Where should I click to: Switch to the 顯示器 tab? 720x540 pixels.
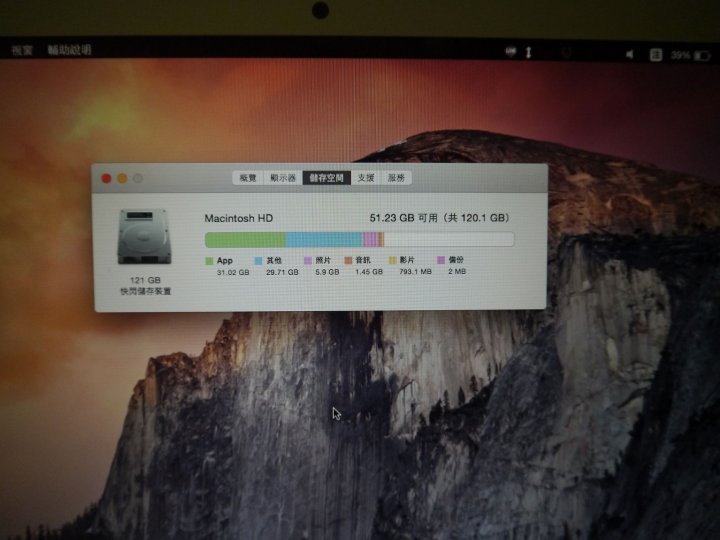(283, 178)
